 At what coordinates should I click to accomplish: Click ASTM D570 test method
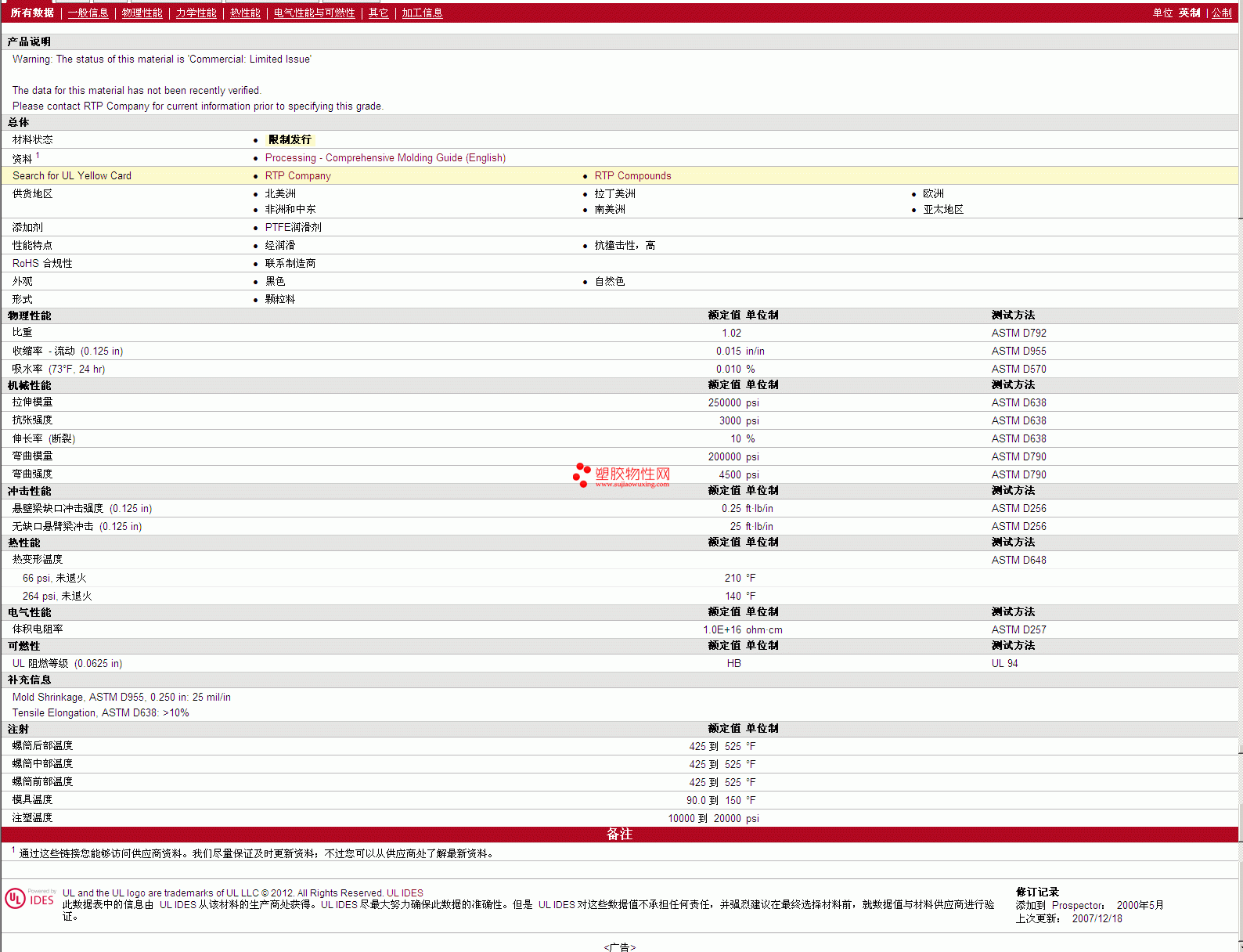pyautogui.click(x=1018, y=370)
